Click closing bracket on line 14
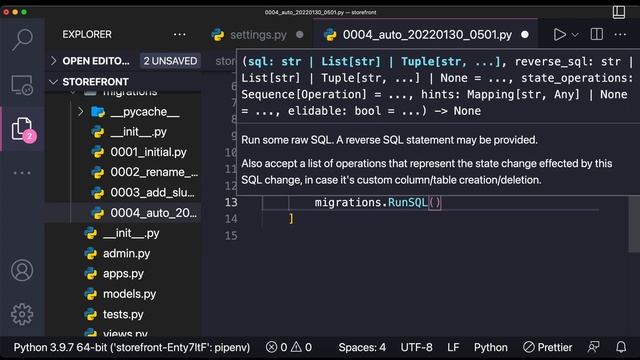 coord(291,219)
